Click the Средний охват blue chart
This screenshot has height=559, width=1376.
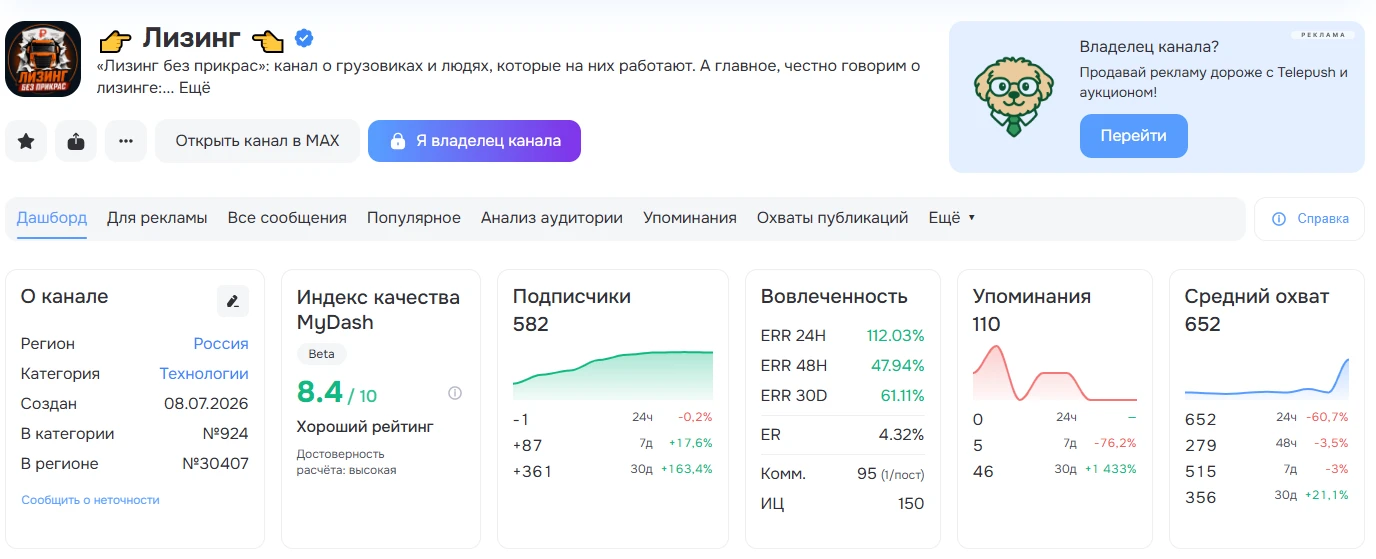(1267, 378)
